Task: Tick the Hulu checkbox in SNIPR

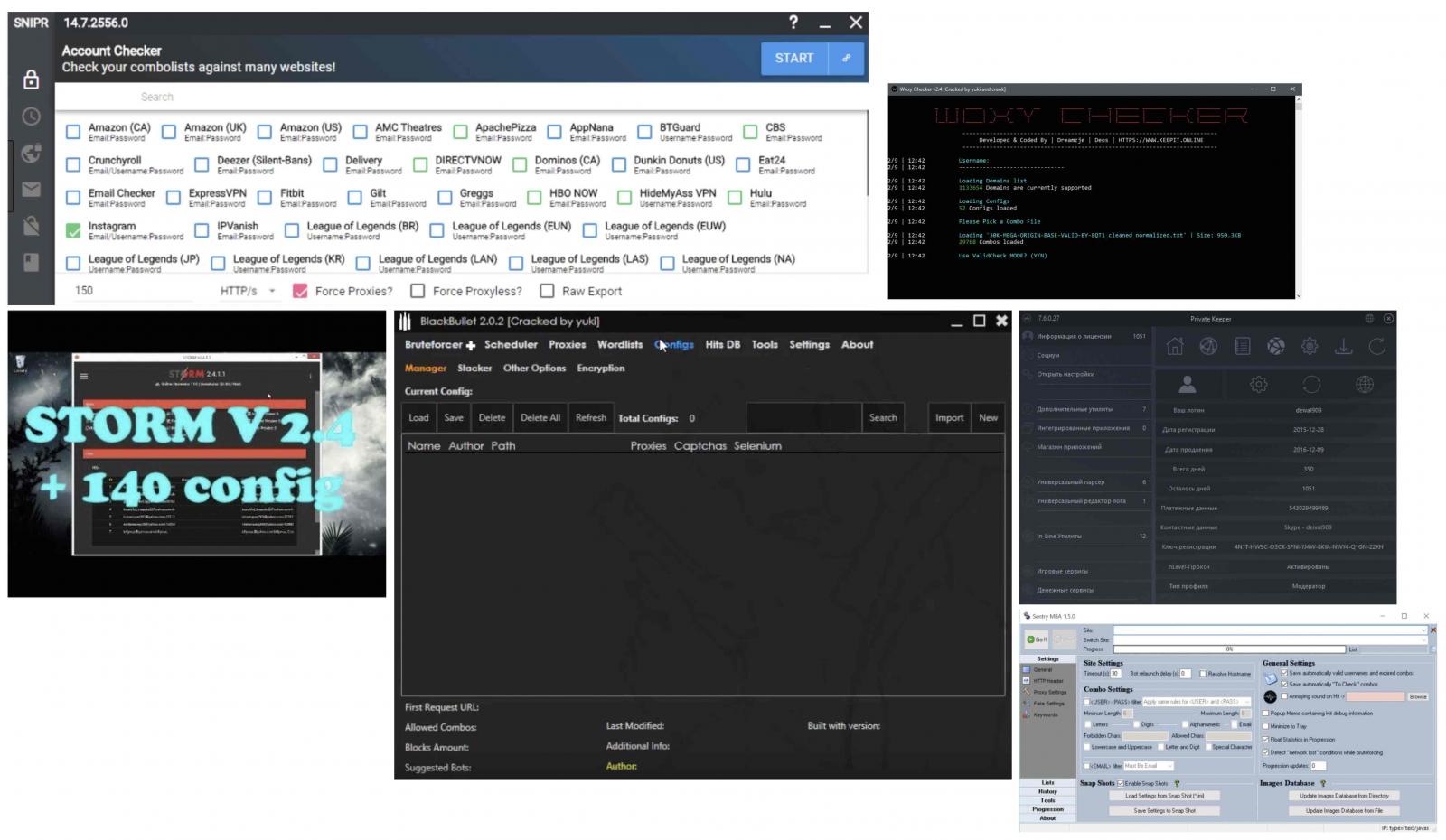Action: [735, 197]
